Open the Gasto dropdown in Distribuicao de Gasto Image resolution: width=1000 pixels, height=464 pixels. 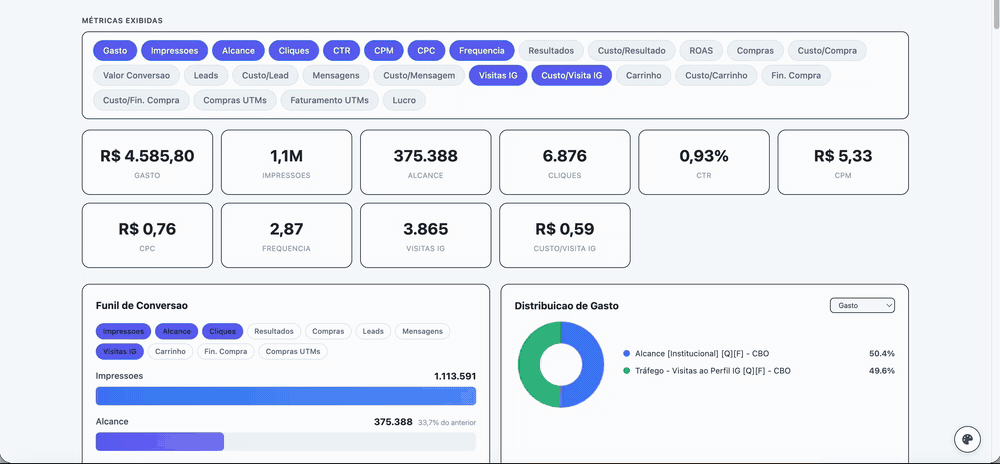[x=862, y=305]
